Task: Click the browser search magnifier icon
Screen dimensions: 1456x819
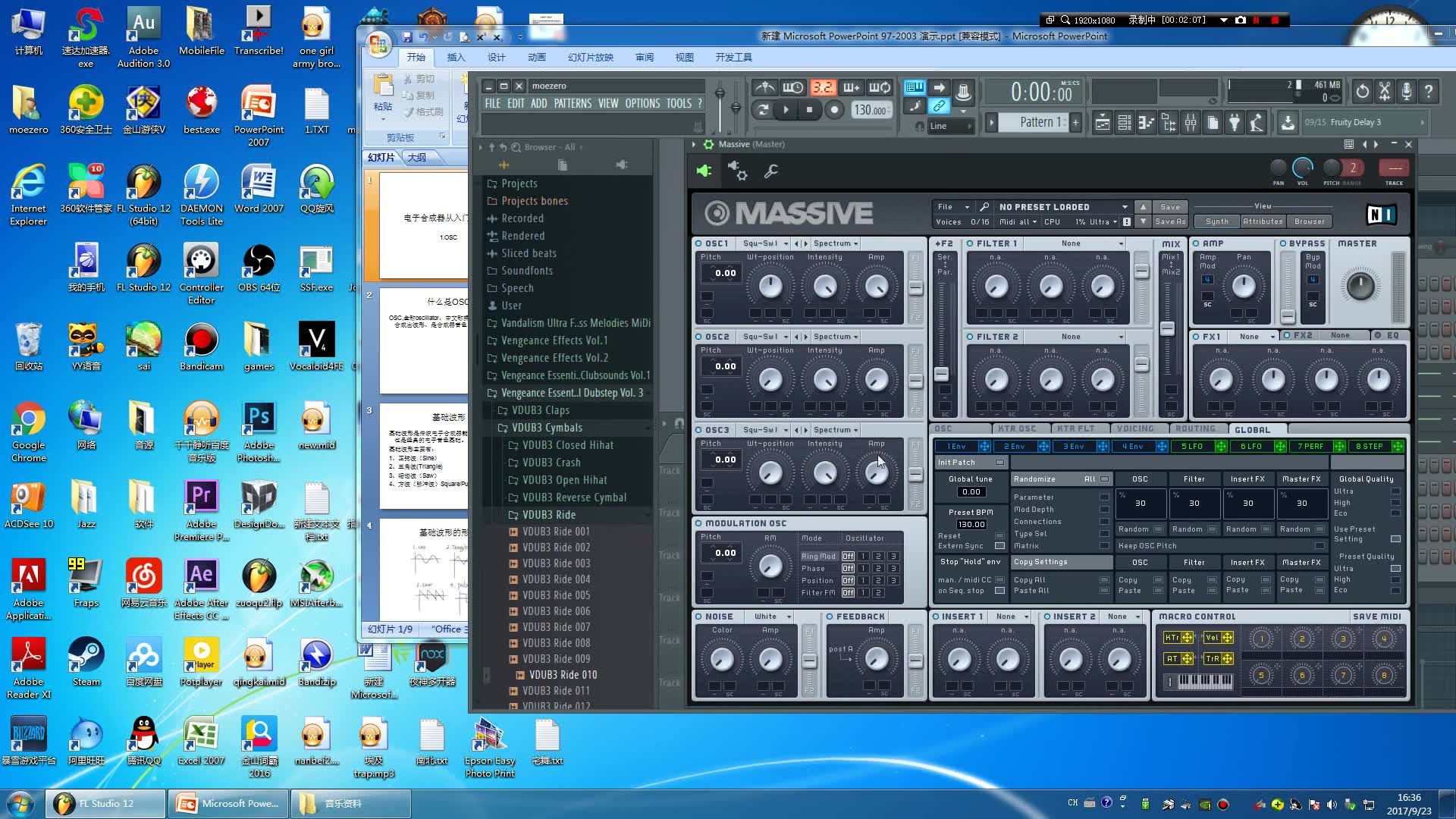Action: tap(516, 147)
